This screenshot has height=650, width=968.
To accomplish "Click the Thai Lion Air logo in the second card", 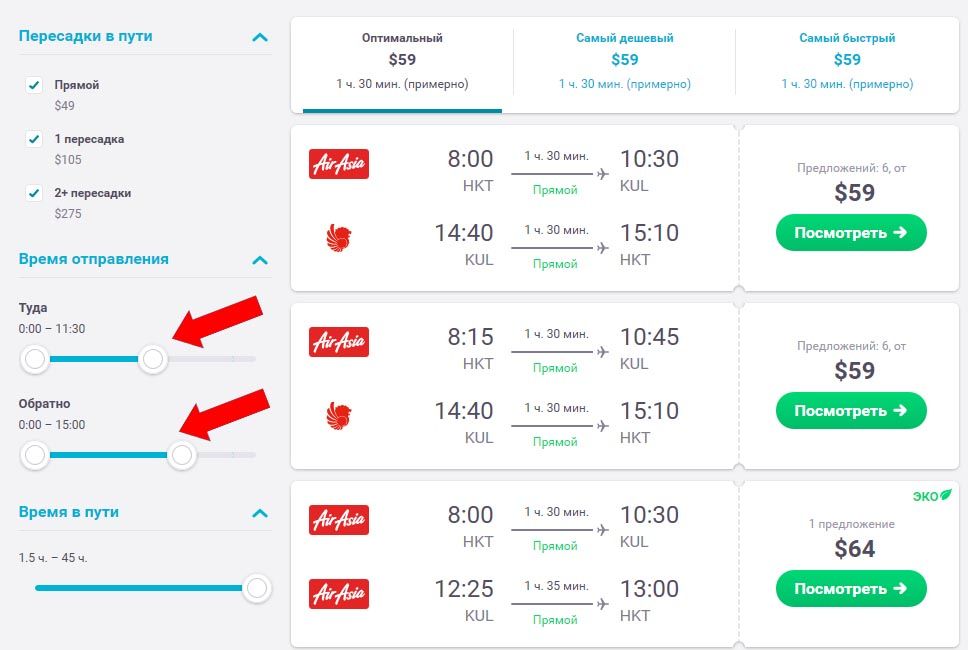I will 339,415.
